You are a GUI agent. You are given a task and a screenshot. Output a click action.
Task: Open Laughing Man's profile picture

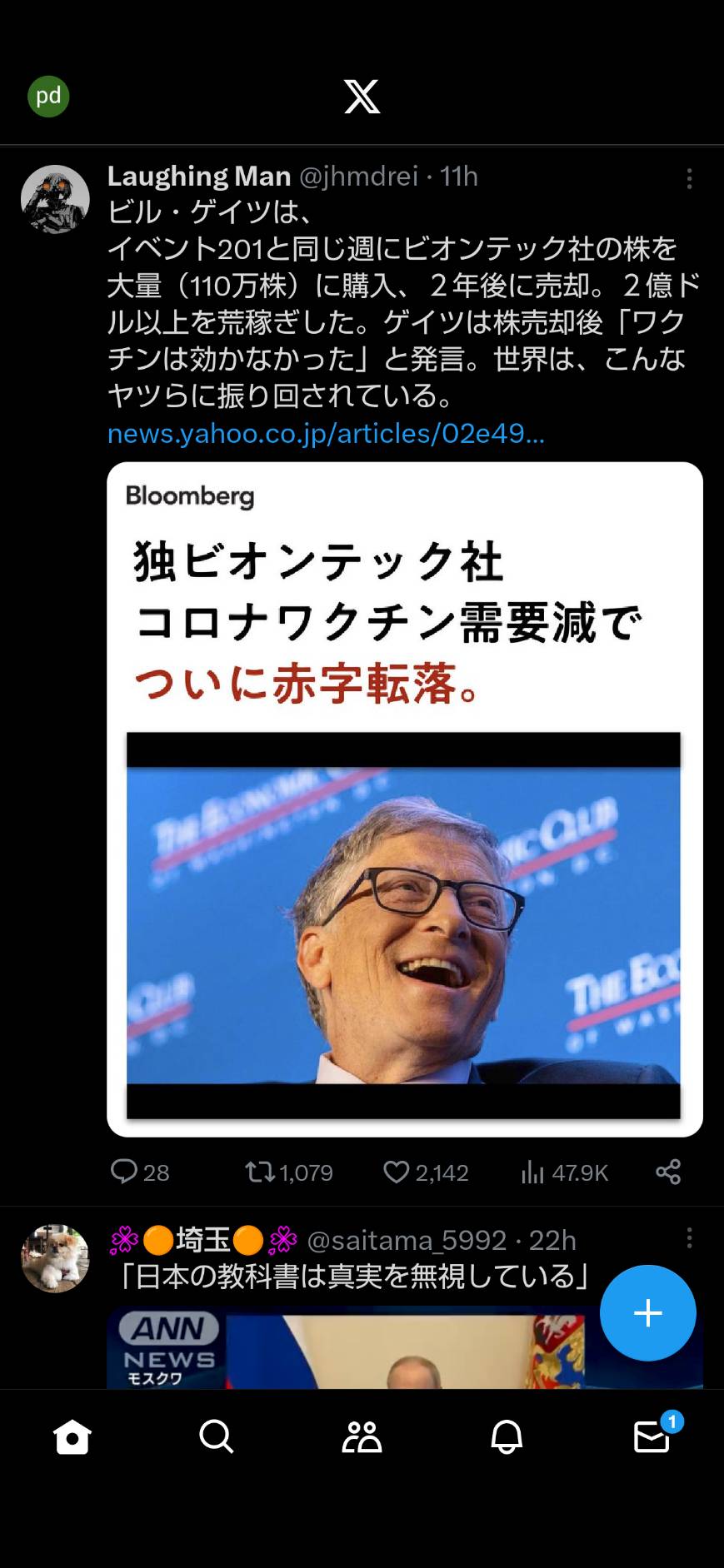[55, 199]
